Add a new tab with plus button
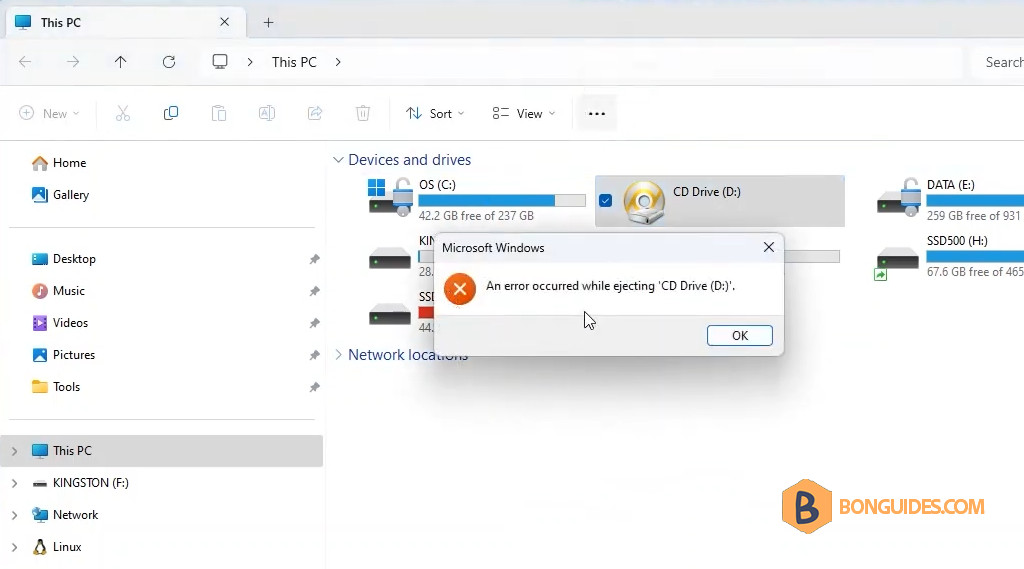 268,23
